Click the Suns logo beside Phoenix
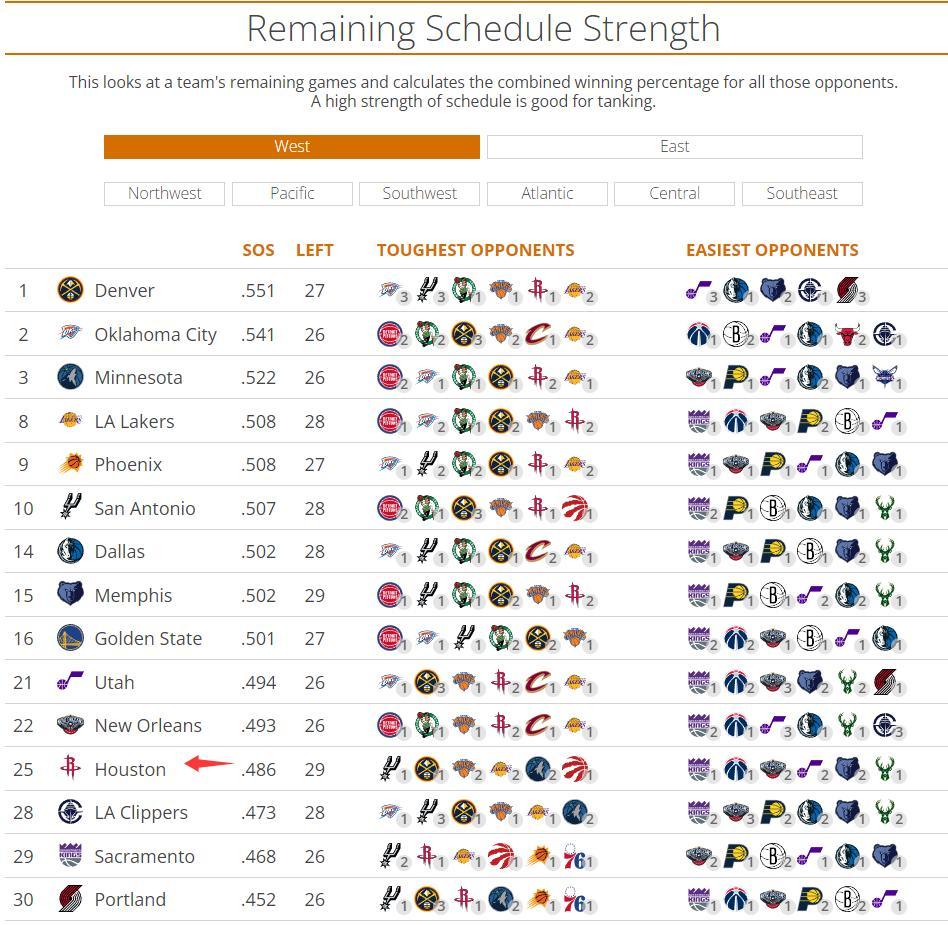 (70, 465)
